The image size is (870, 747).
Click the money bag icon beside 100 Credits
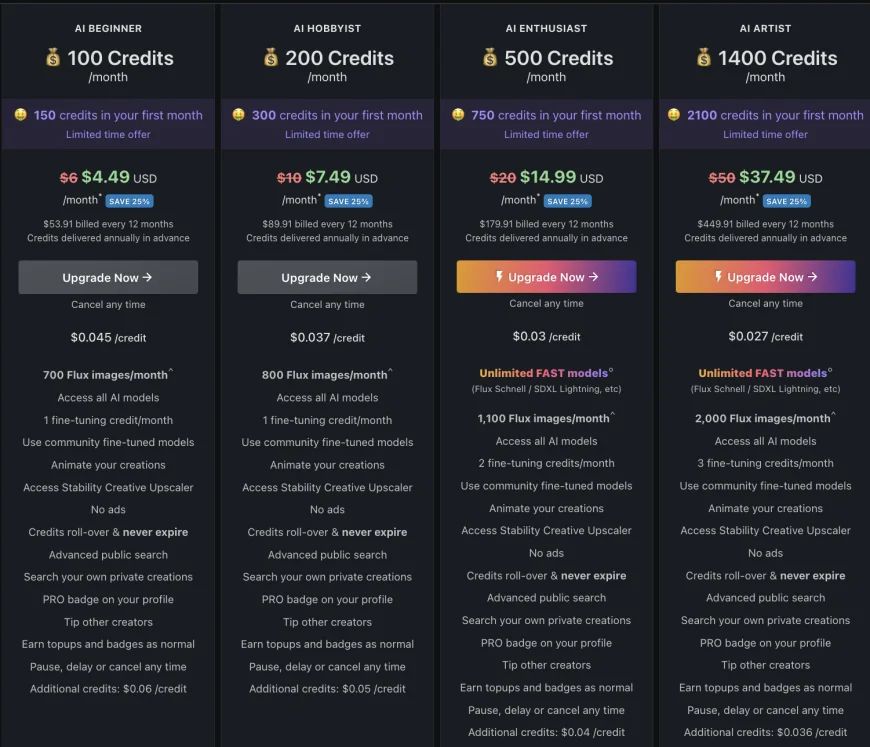(53, 58)
